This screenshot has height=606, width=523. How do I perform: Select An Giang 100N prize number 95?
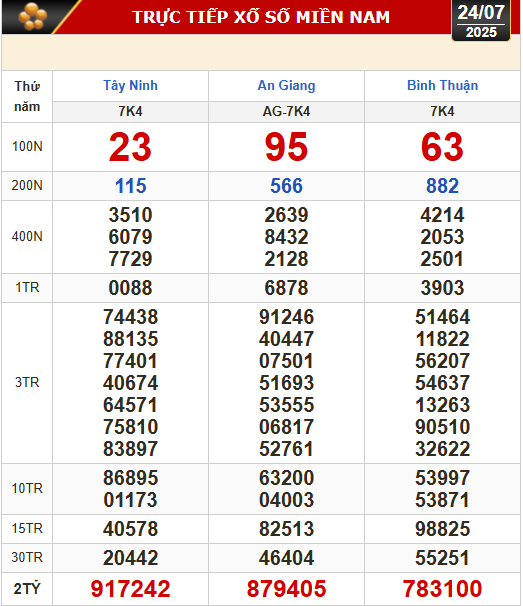pyautogui.click(x=286, y=147)
